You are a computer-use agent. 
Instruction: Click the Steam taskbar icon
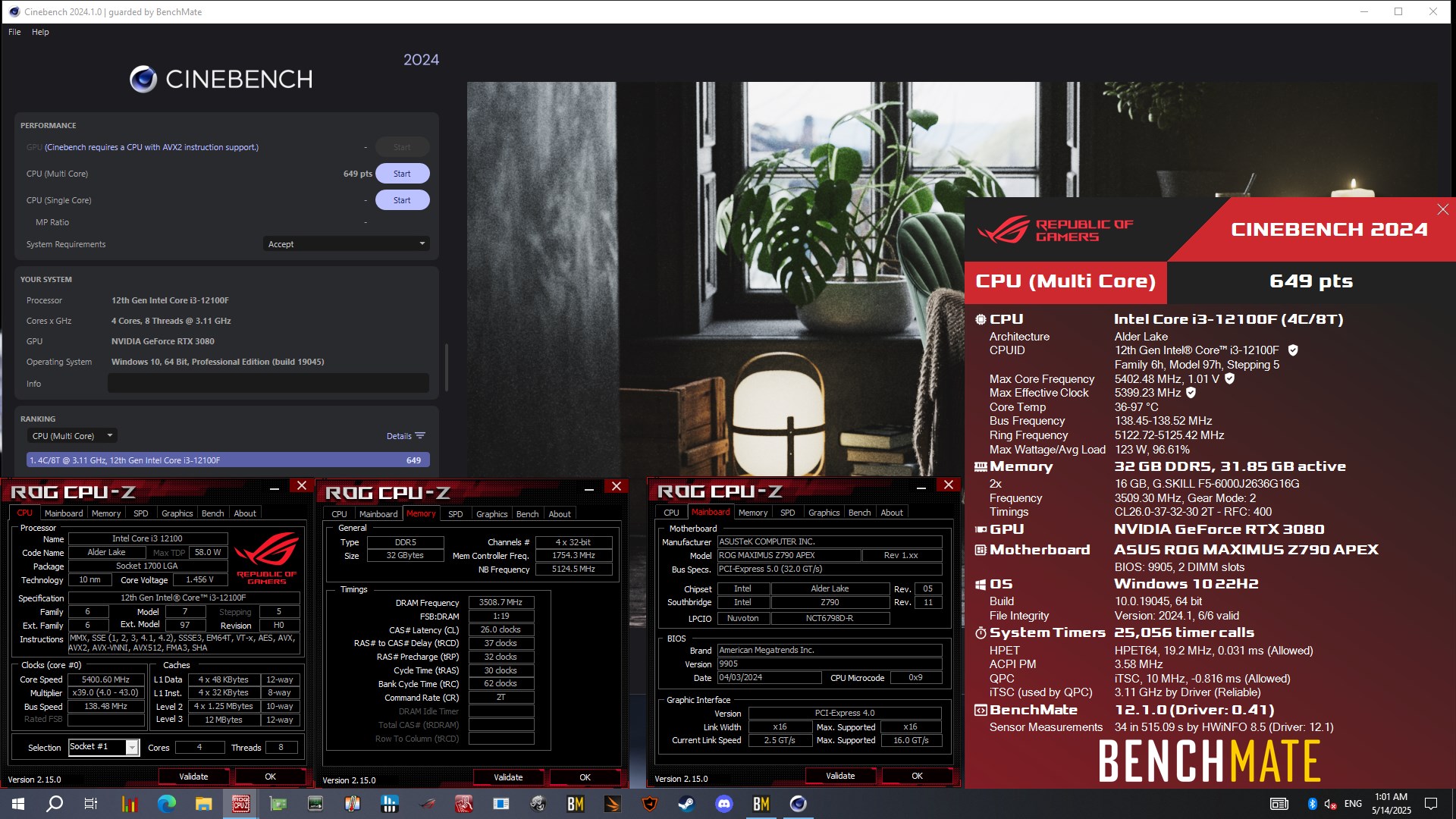tap(686, 804)
